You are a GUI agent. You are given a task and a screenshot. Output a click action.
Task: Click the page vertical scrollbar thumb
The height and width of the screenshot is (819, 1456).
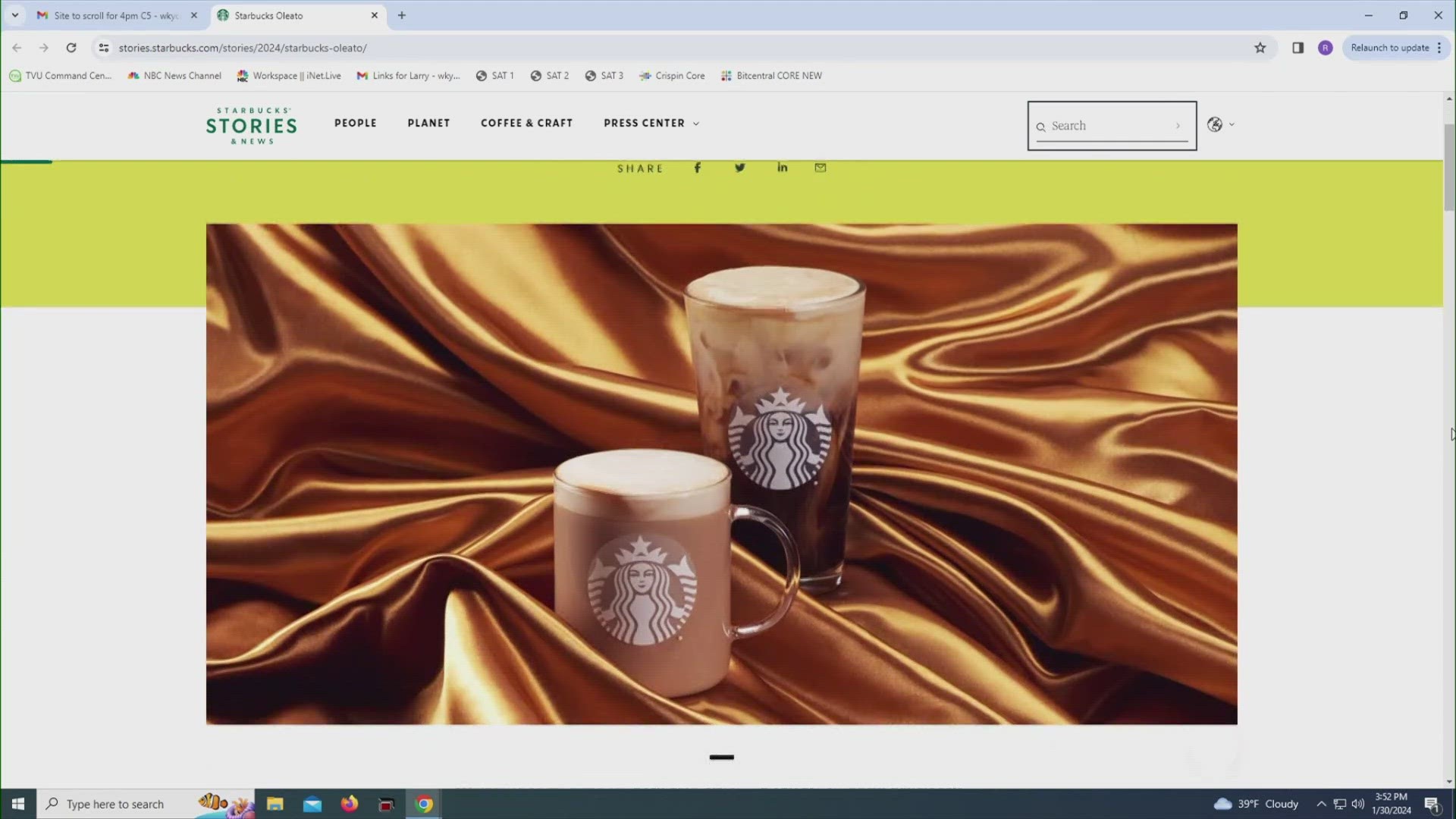(1449, 167)
